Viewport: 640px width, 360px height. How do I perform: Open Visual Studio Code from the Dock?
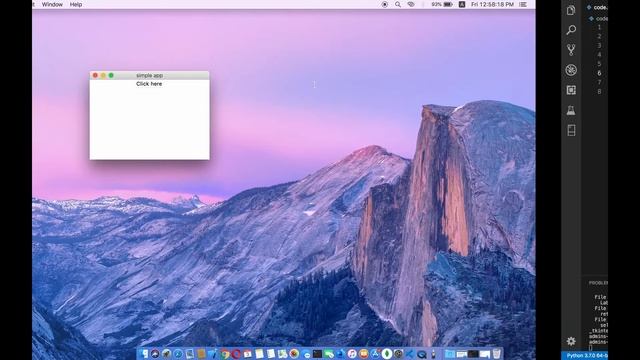[409, 354]
